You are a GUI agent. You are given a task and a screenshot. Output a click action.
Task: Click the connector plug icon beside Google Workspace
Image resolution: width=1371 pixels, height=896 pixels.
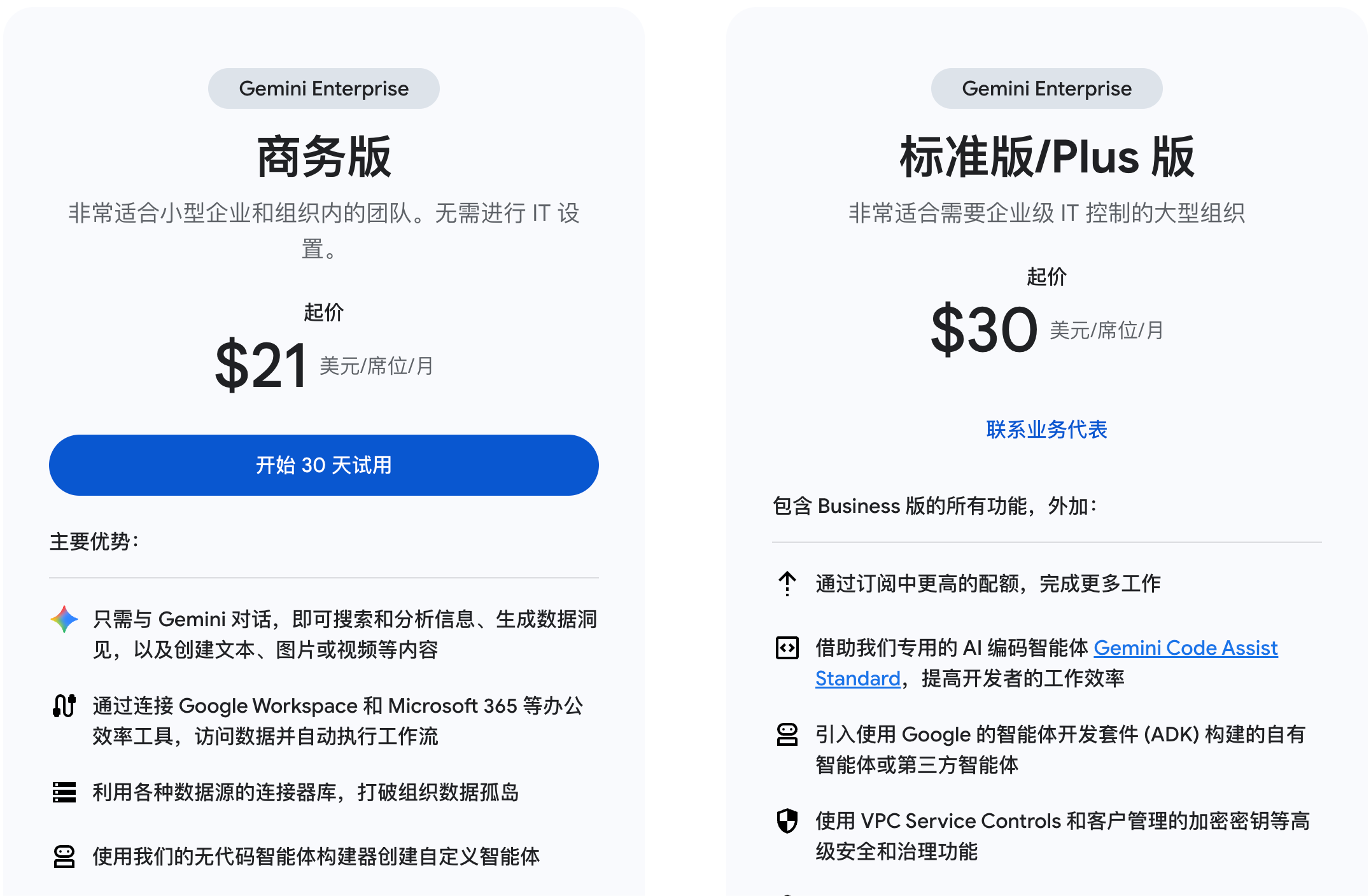click(x=64, y=706)
